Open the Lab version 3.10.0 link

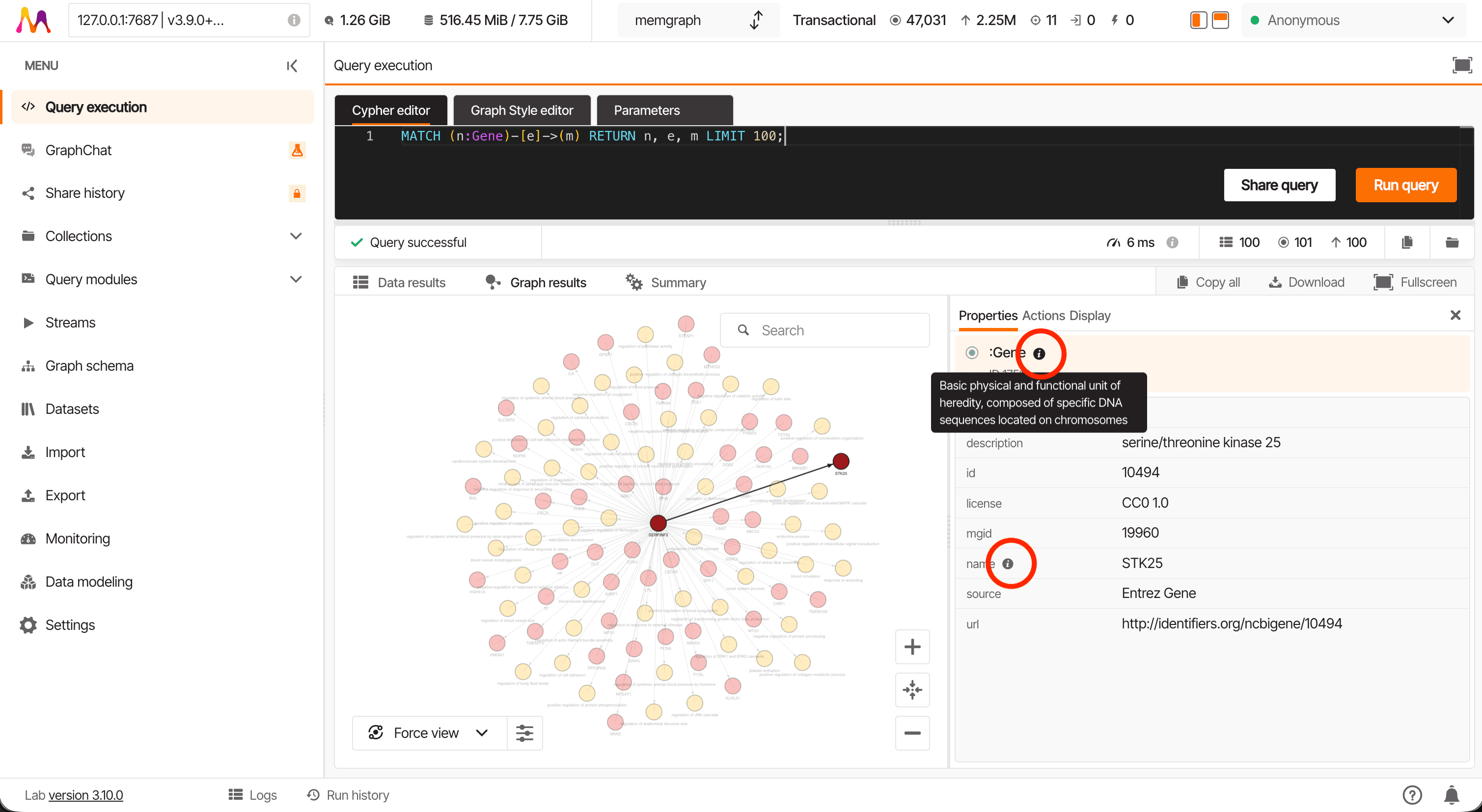[86, 795]
